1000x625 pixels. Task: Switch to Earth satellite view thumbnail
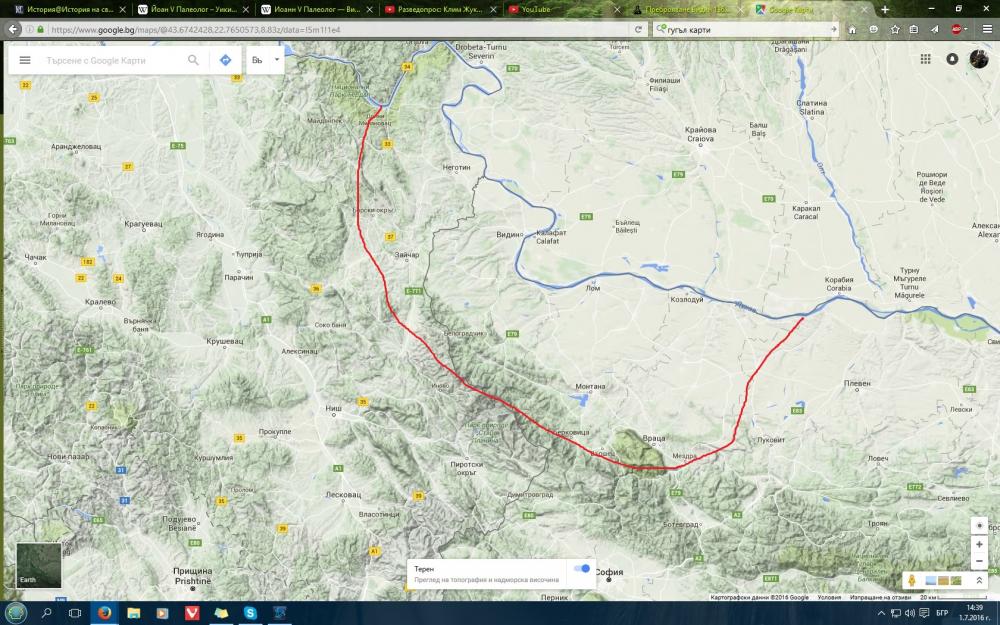[x=39, y=565]
